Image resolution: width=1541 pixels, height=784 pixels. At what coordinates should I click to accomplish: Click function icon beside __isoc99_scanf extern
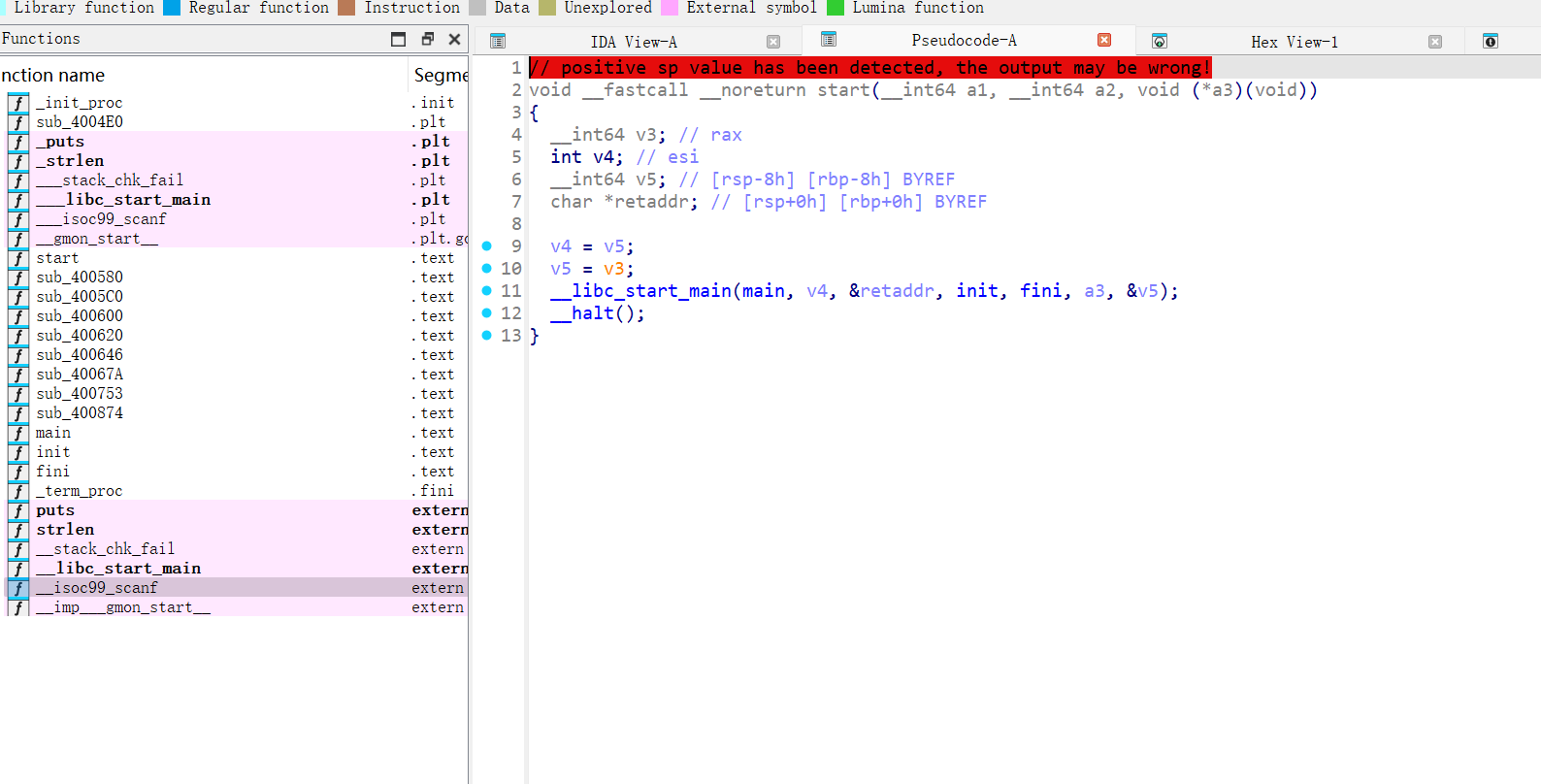[x=17, y=588]
